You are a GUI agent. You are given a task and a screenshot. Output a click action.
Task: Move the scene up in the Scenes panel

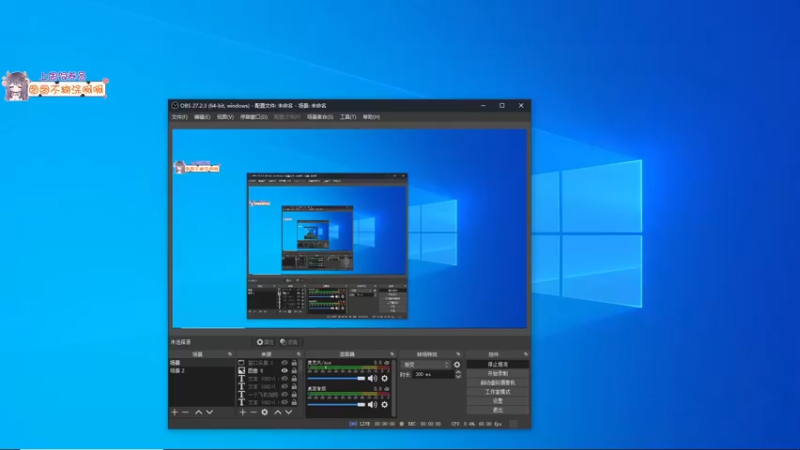[198, 412]
